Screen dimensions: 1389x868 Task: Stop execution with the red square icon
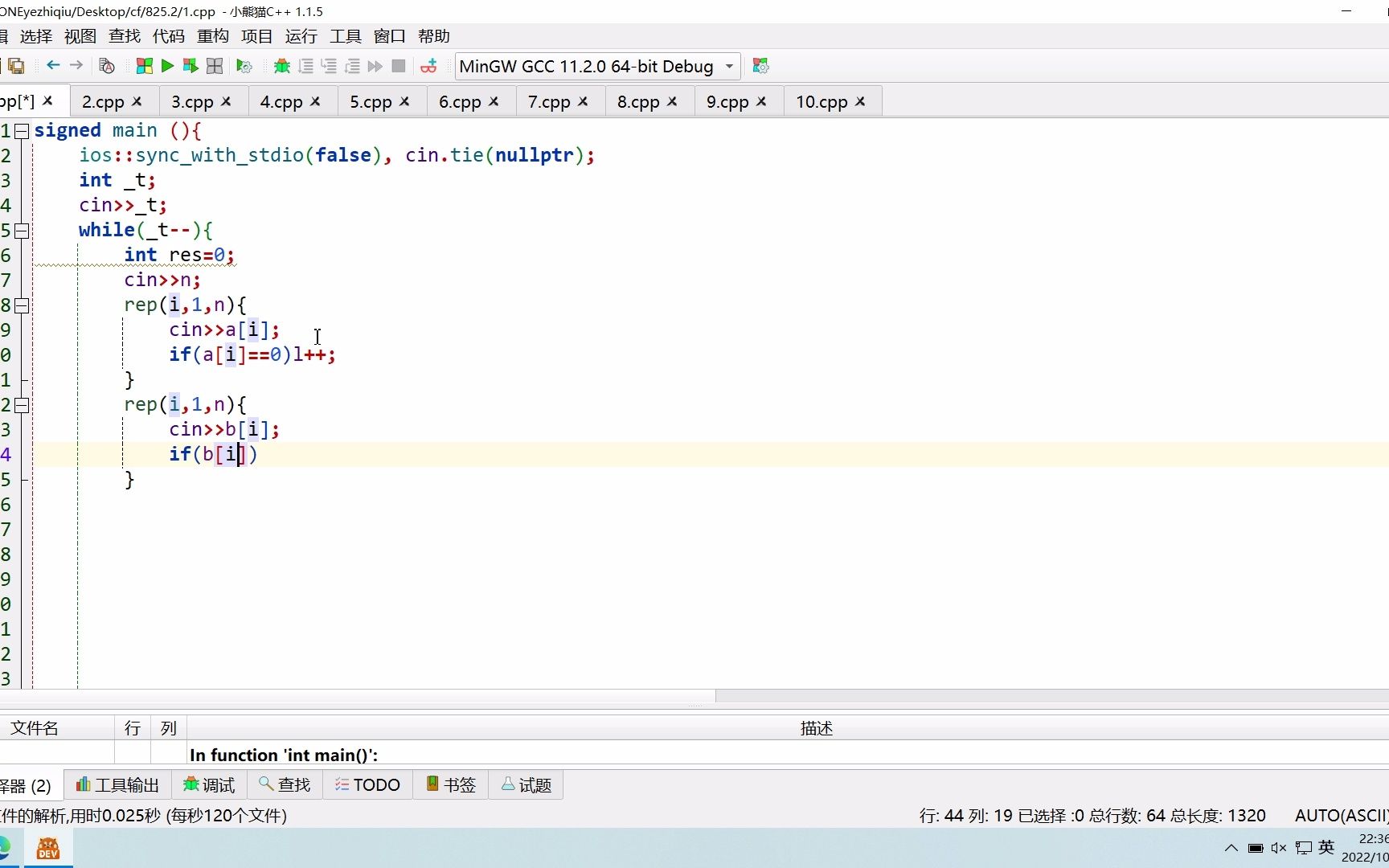[398, 66]
